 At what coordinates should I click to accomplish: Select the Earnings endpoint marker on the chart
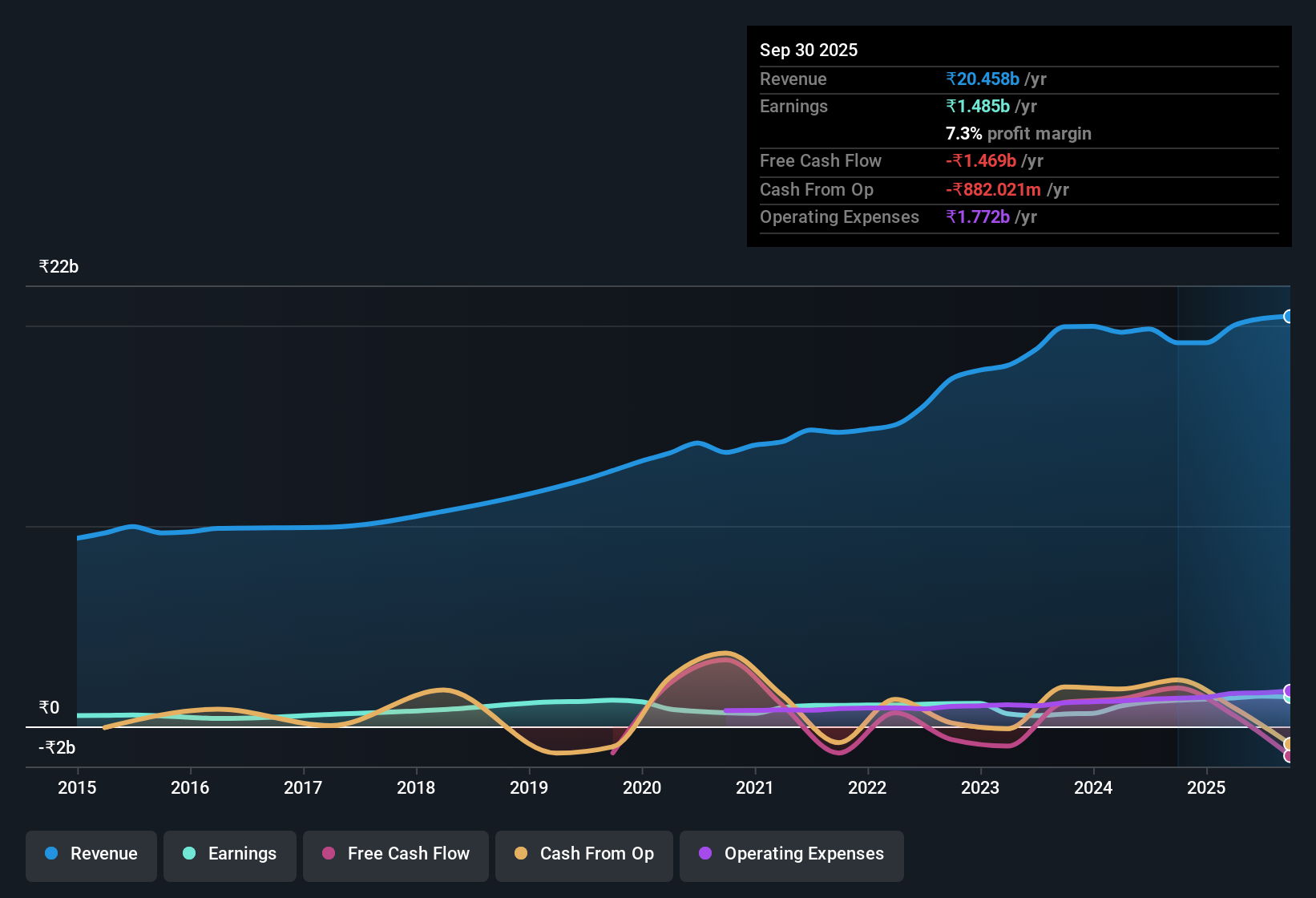click(1289, 698)
